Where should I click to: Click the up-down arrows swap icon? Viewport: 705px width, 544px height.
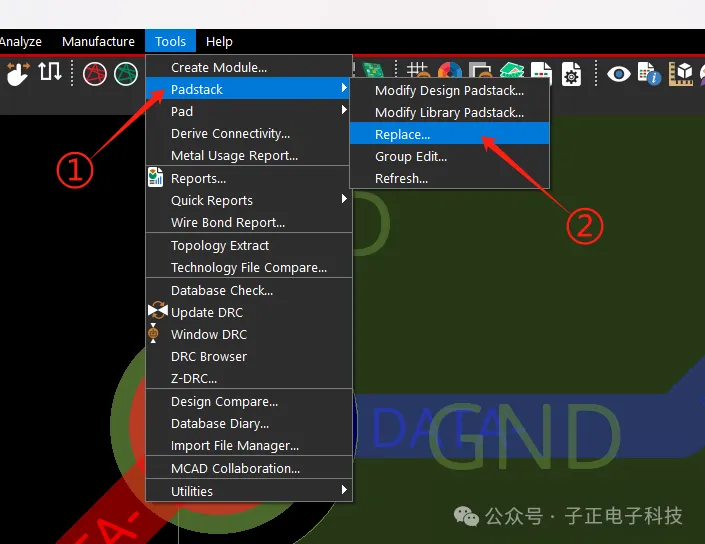(49, 71)
